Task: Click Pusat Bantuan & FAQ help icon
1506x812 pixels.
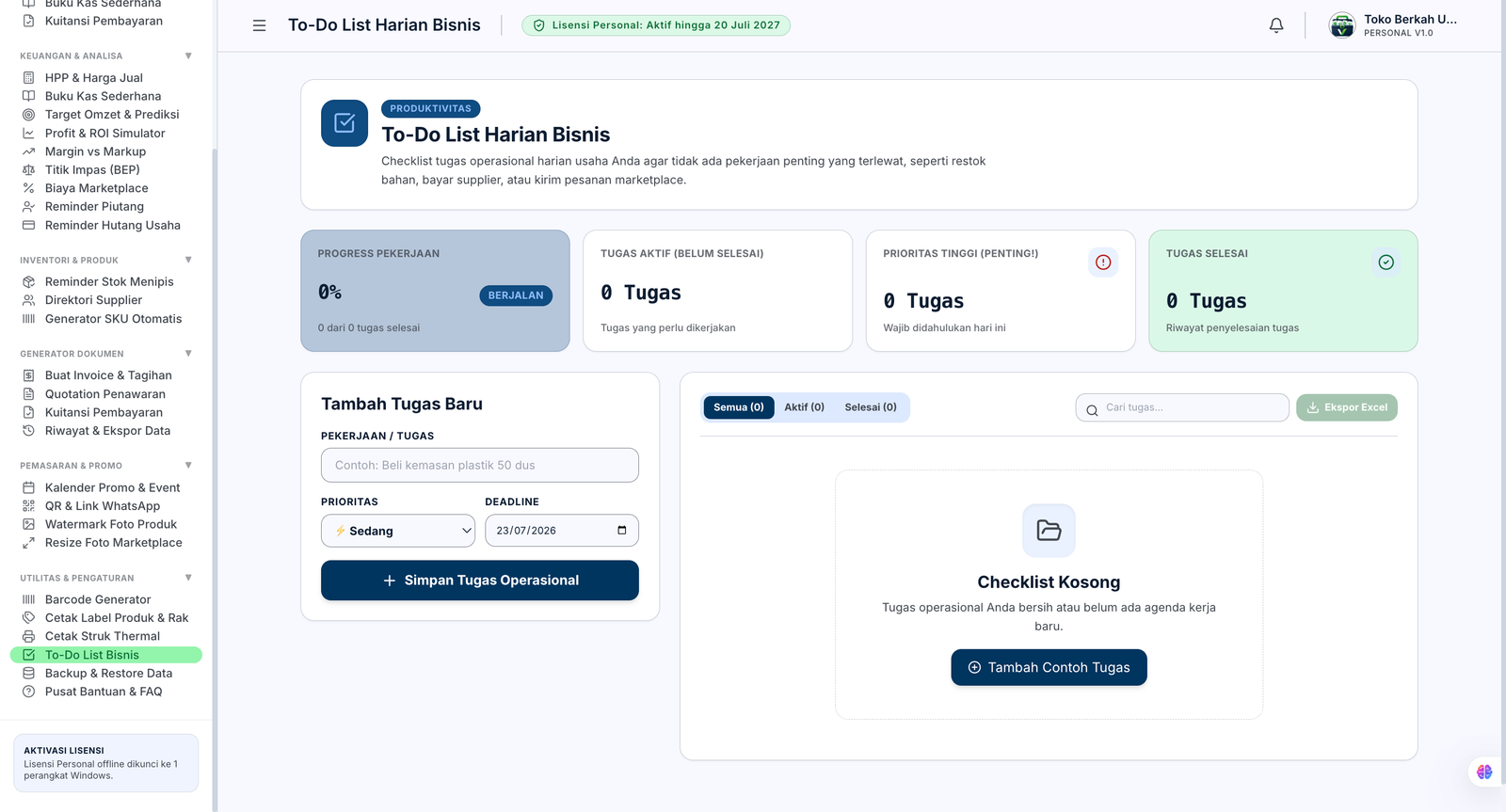Action: click(28, 692)
